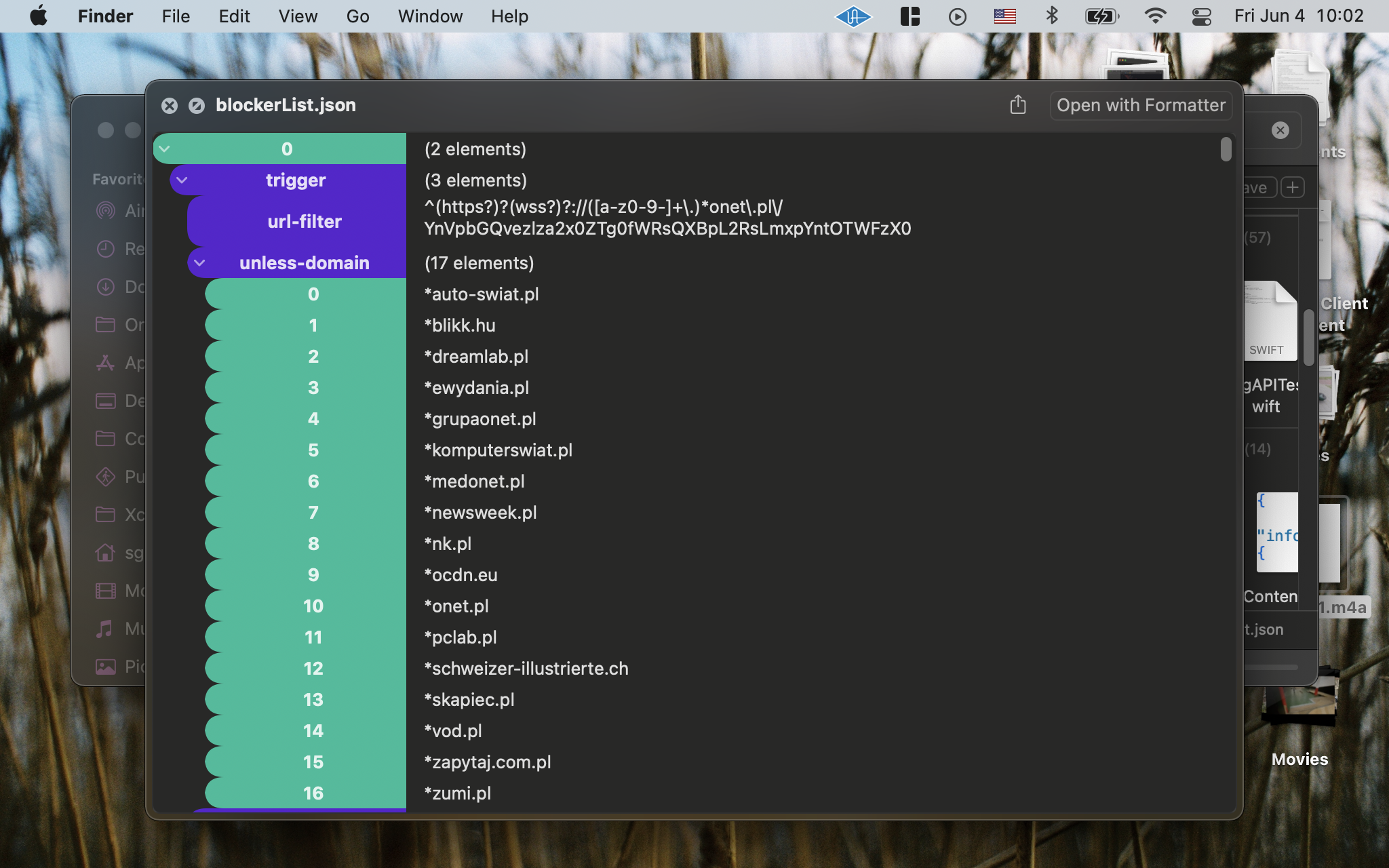Open Control Center from menu bar

point(1202,16)
